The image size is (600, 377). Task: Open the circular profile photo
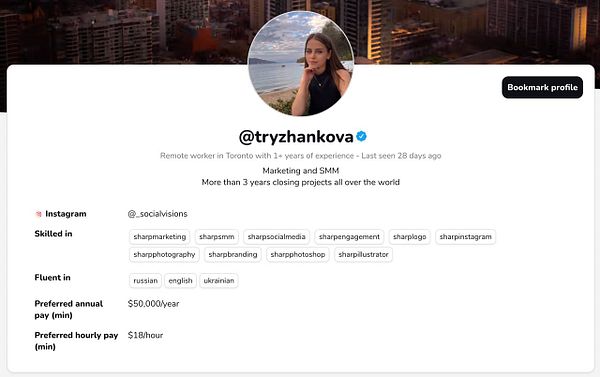point(301,64)
